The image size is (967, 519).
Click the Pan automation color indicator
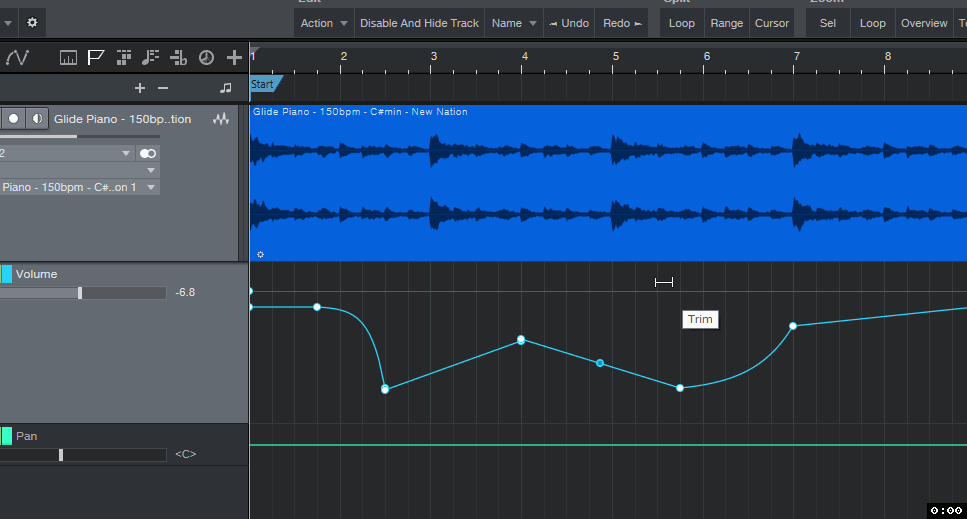6,436
